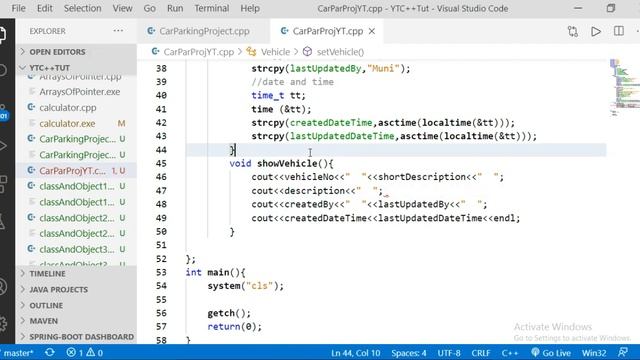Click the getch(); line
The width and height of the screenshot is (640, 360).
(229, 313)
